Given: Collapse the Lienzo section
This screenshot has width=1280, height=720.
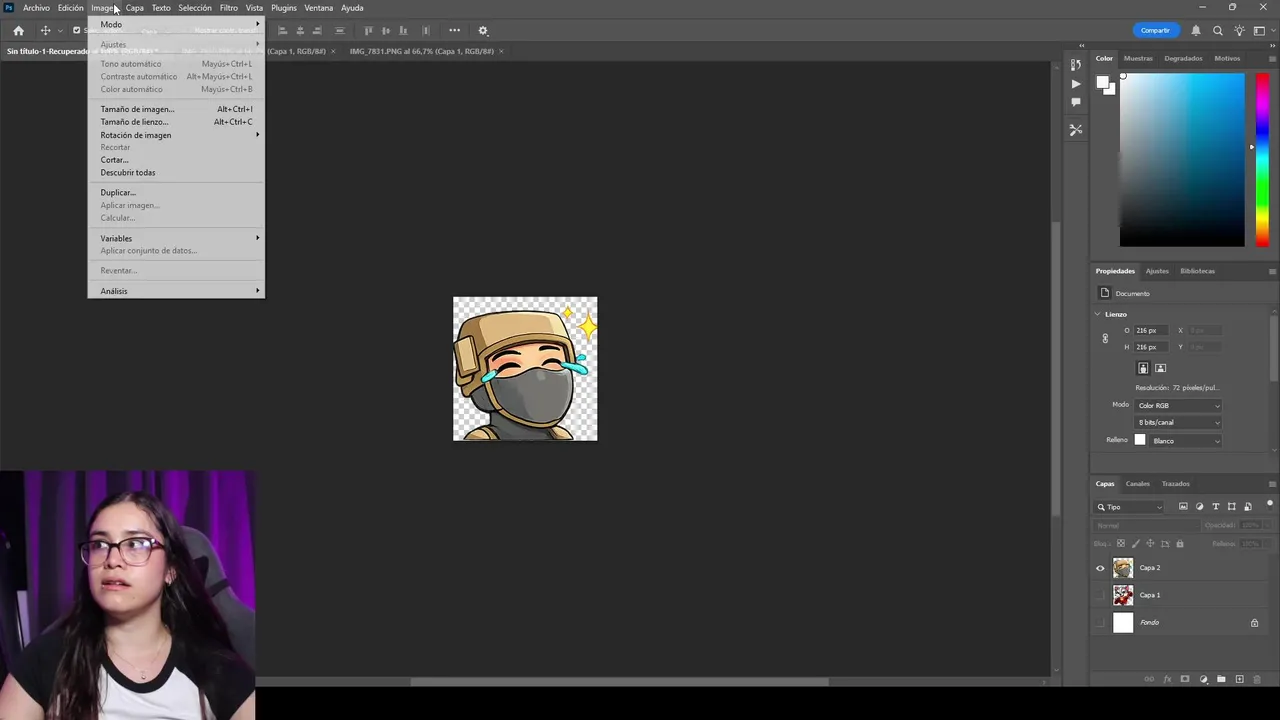Looking at the screenshot, I should coord(1097,314).
